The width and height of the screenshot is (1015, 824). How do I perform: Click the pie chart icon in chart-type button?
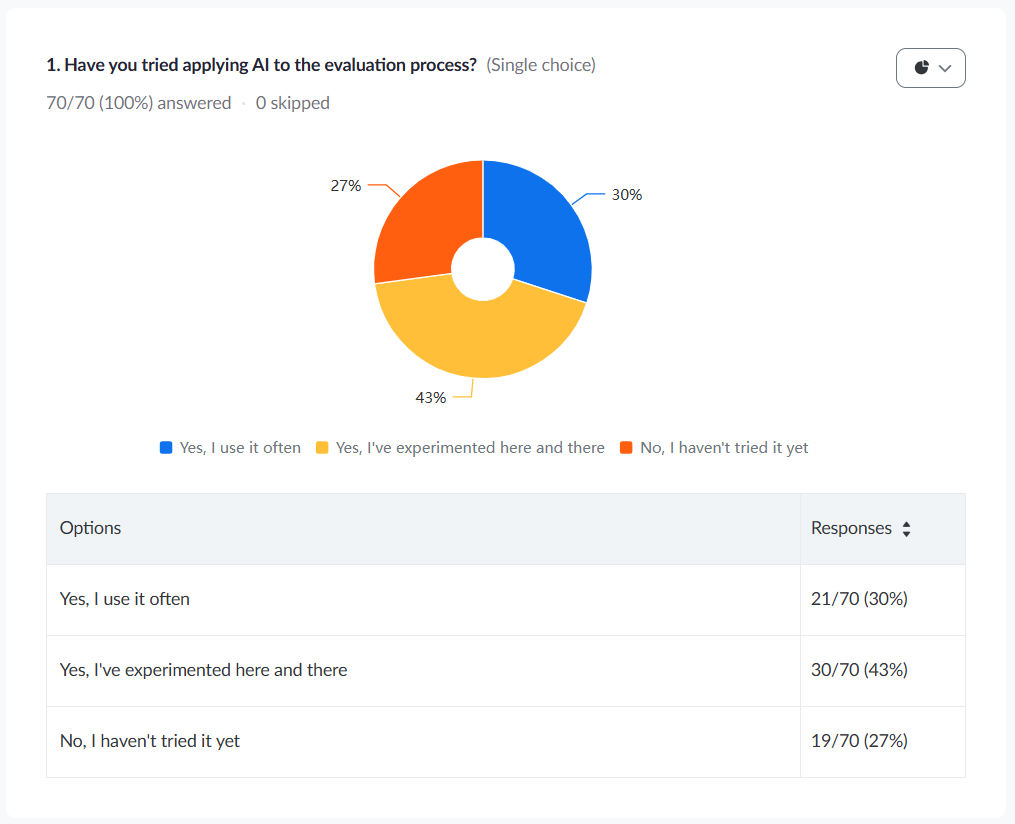click(x=921, y=68)
